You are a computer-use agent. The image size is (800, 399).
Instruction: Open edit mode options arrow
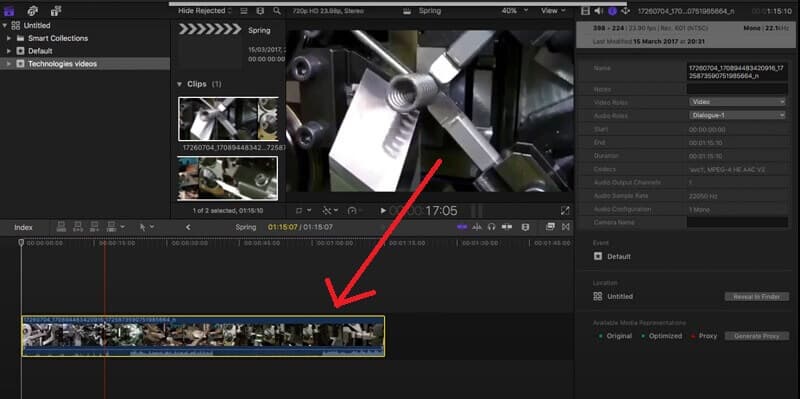tap(123, 227)
